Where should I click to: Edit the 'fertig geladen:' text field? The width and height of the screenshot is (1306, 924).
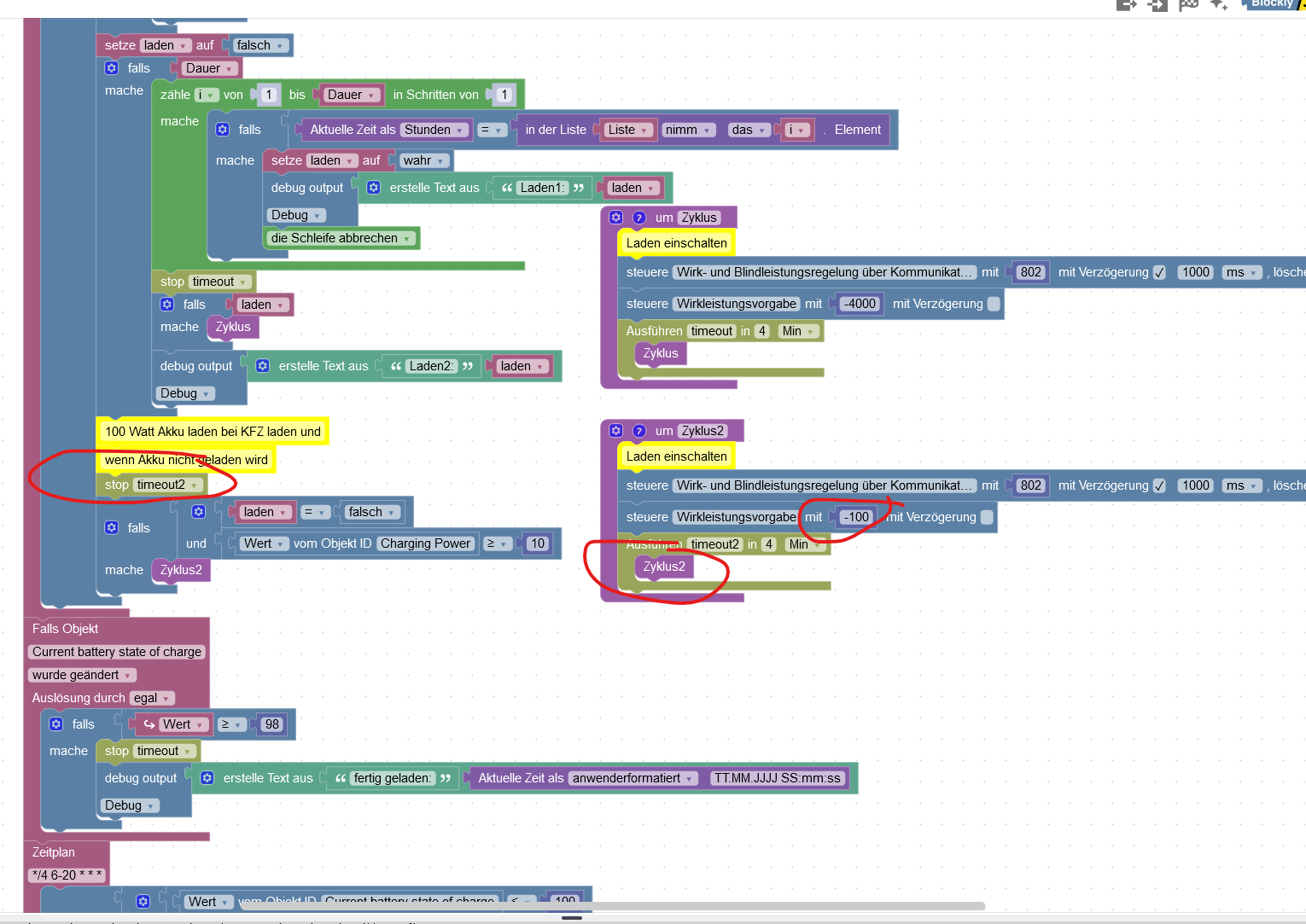tap(393, 778)
